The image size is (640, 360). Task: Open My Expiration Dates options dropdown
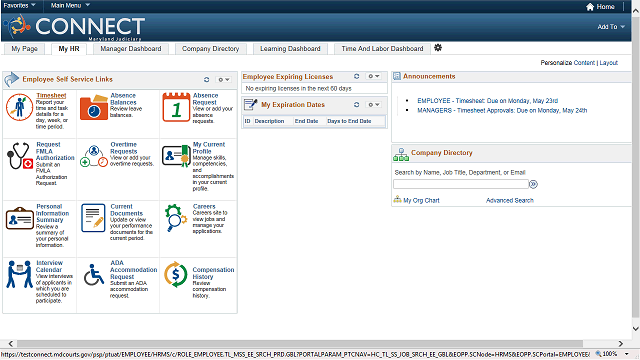(374, 104)
